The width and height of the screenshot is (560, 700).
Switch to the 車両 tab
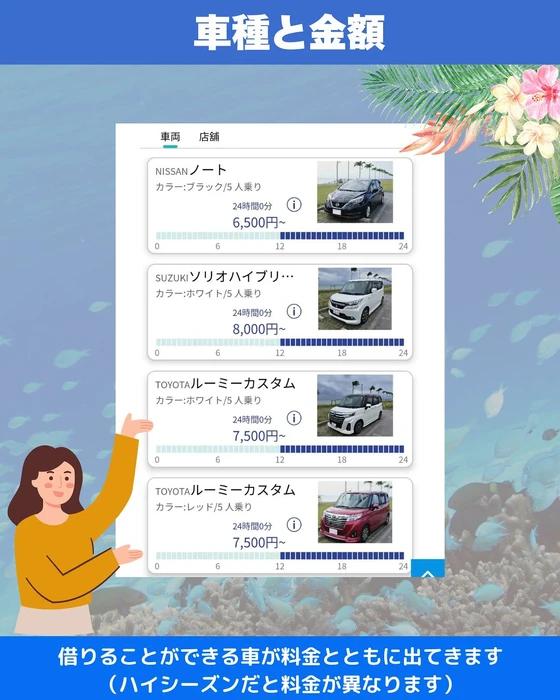tap(170, 137)
